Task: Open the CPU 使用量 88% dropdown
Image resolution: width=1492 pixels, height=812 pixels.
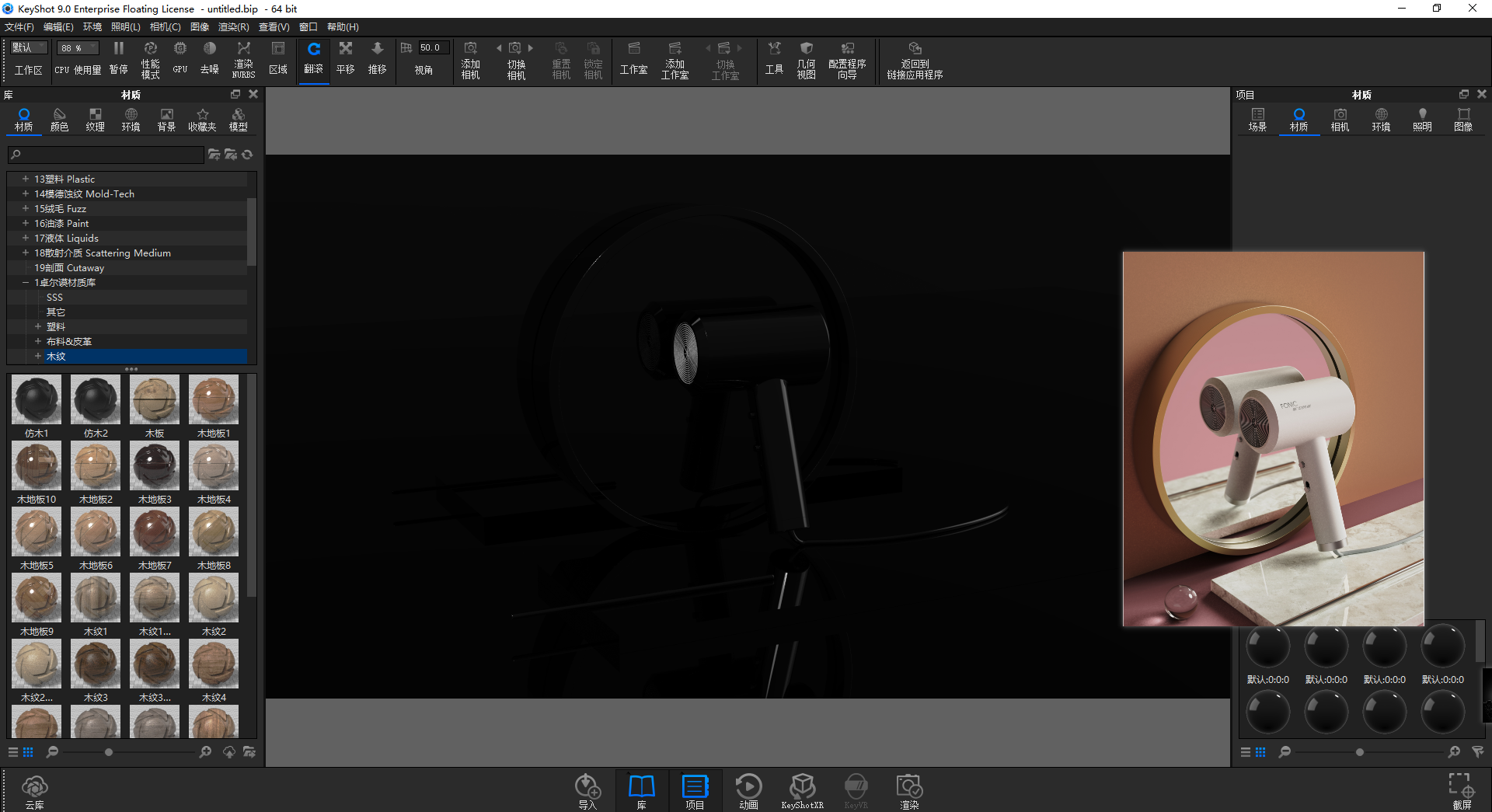Action: (x=78, y=48)
